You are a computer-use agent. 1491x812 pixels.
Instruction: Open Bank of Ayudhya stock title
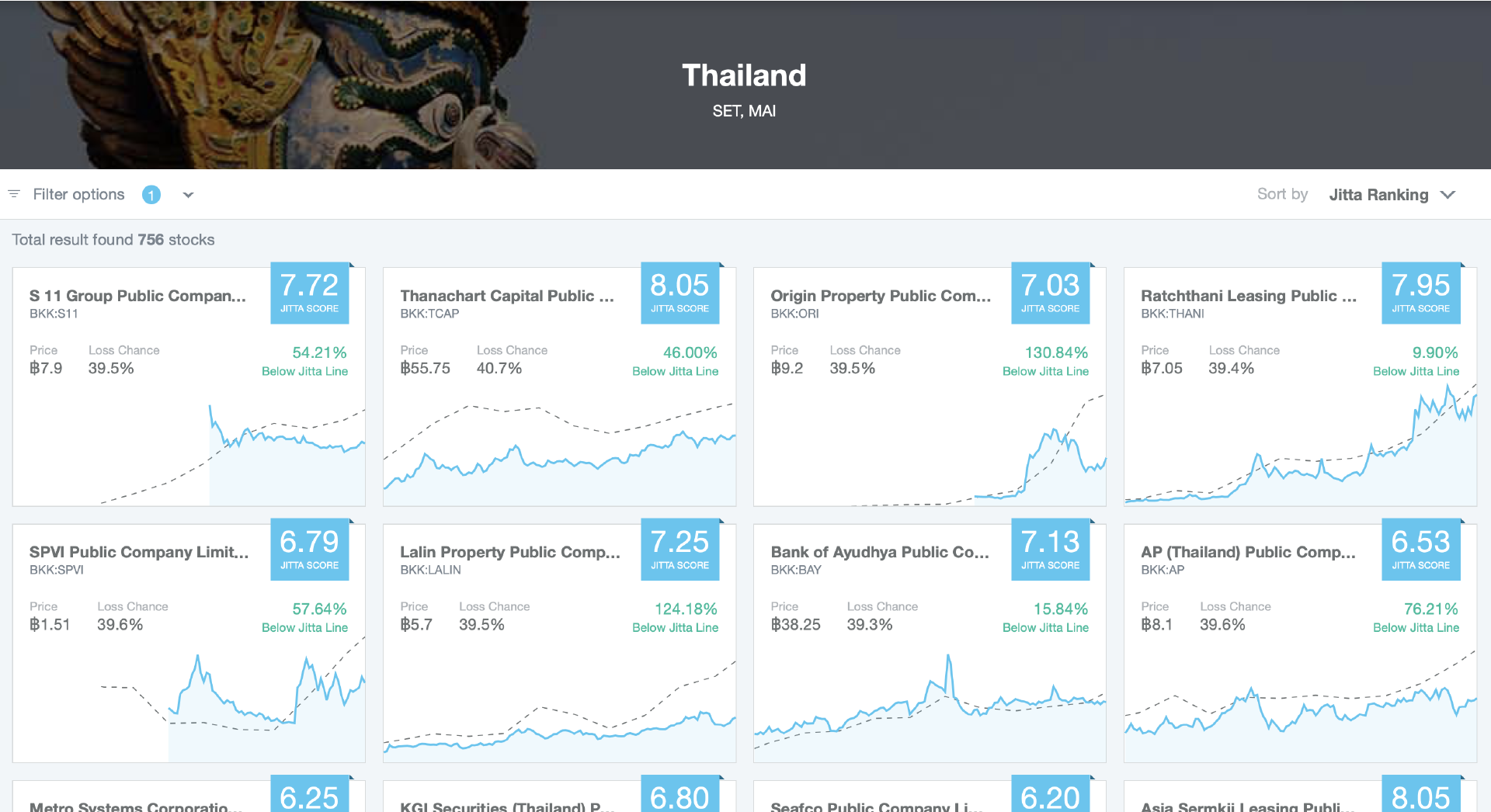880,552
